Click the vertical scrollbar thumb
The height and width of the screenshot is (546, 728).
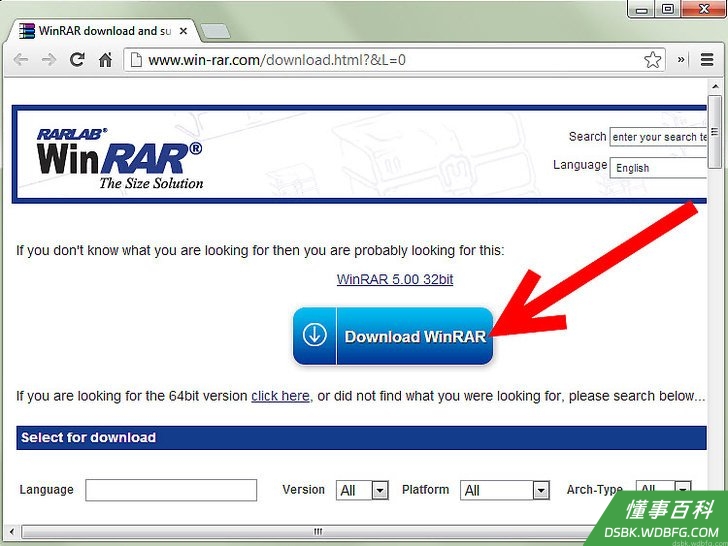715,131
